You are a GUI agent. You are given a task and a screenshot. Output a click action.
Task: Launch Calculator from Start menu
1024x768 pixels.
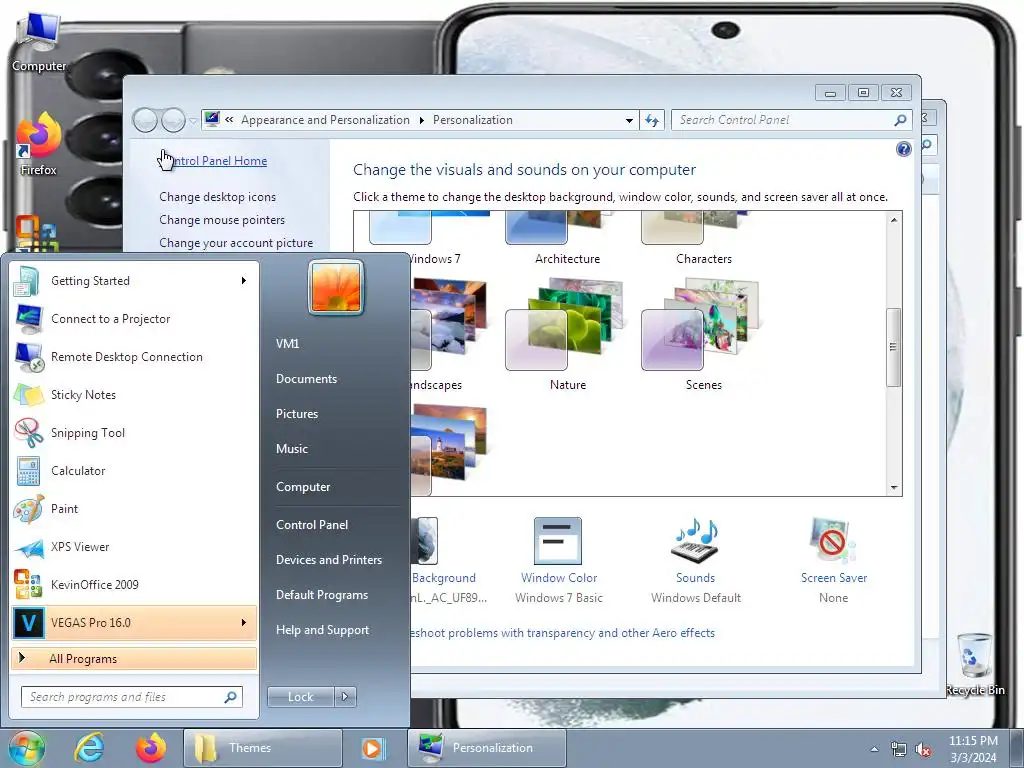tap(134, 470)
